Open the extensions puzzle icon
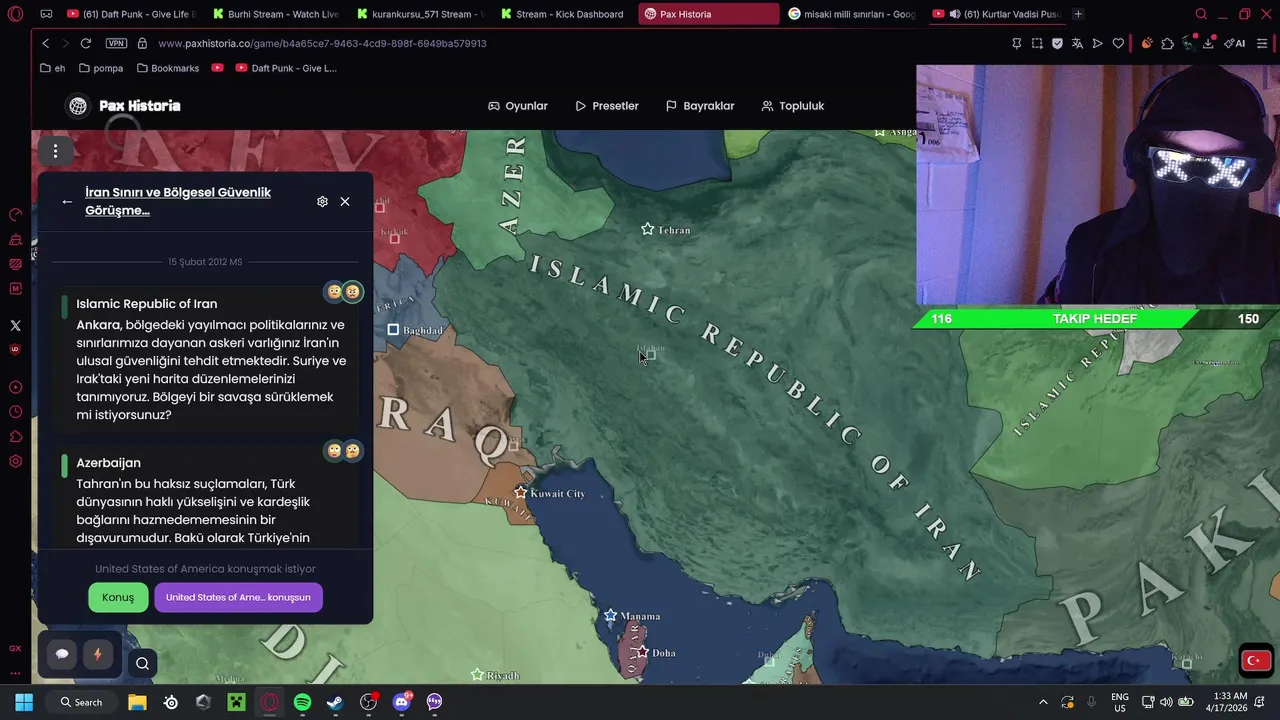Image resolution: width=1280 pixels, height=720 pixels. tap(1167, 43)
